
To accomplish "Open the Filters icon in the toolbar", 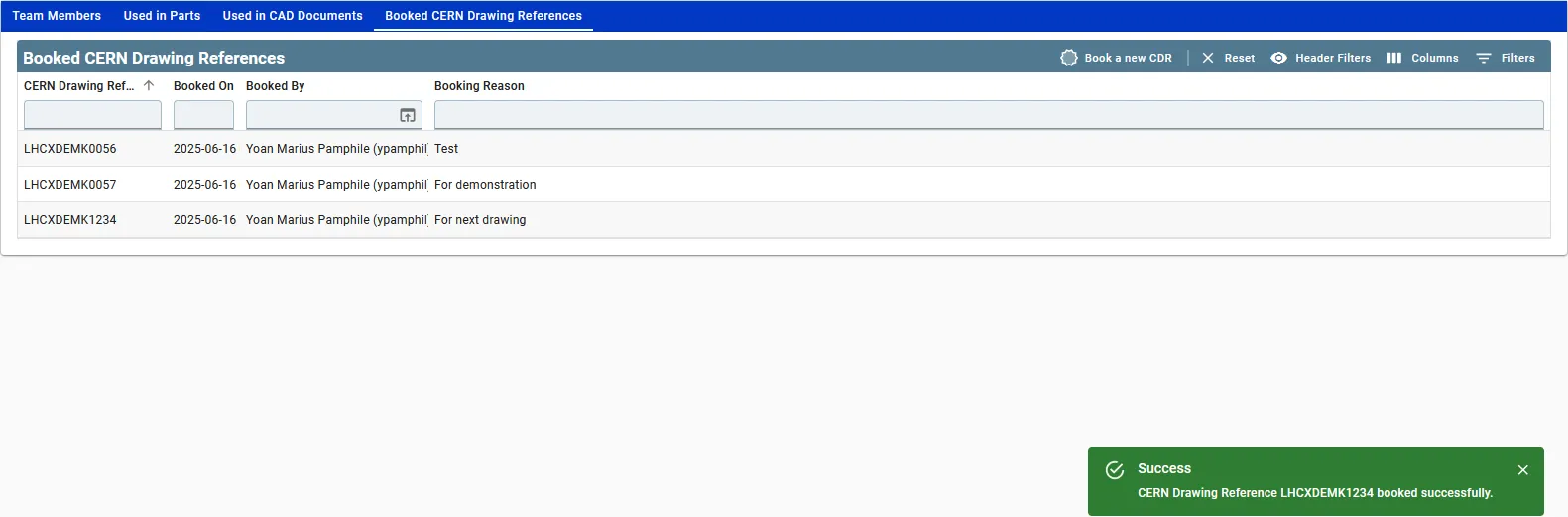I will [x=1484, y=58].
